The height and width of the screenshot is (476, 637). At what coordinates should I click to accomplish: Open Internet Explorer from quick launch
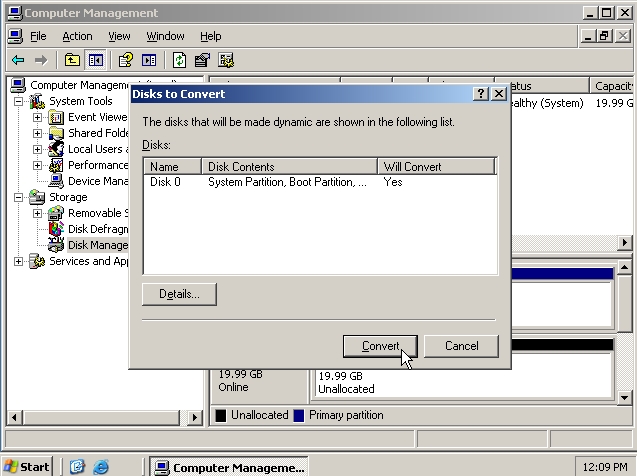101,467
